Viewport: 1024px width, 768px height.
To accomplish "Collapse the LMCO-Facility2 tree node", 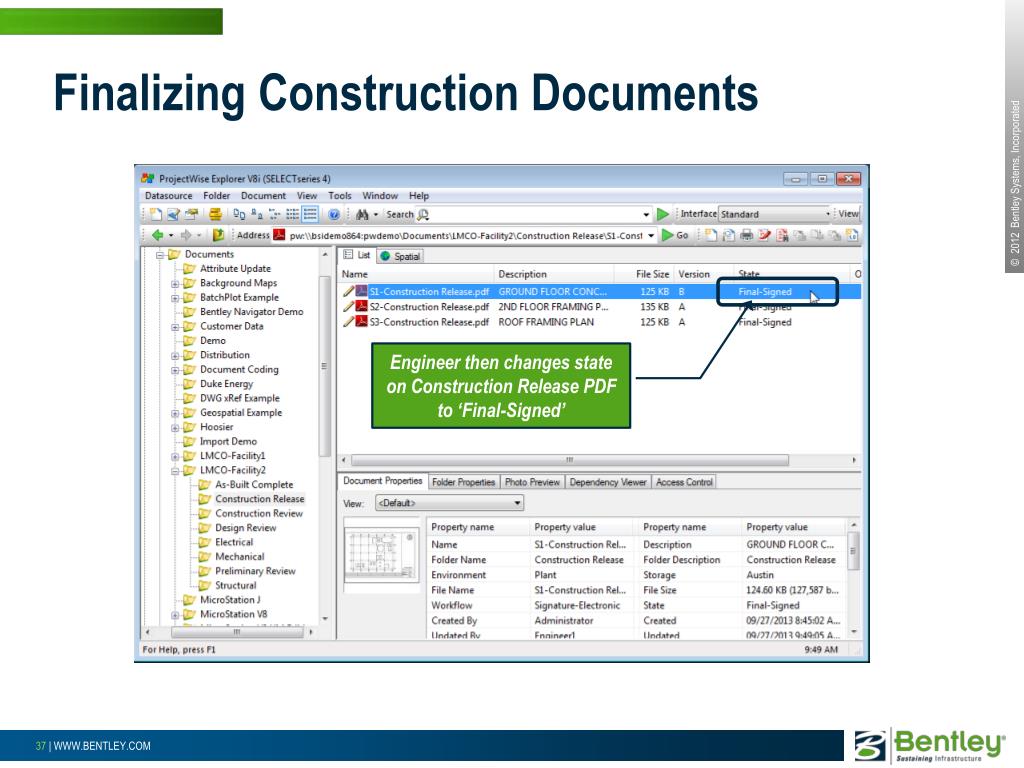I will [175, 470].
